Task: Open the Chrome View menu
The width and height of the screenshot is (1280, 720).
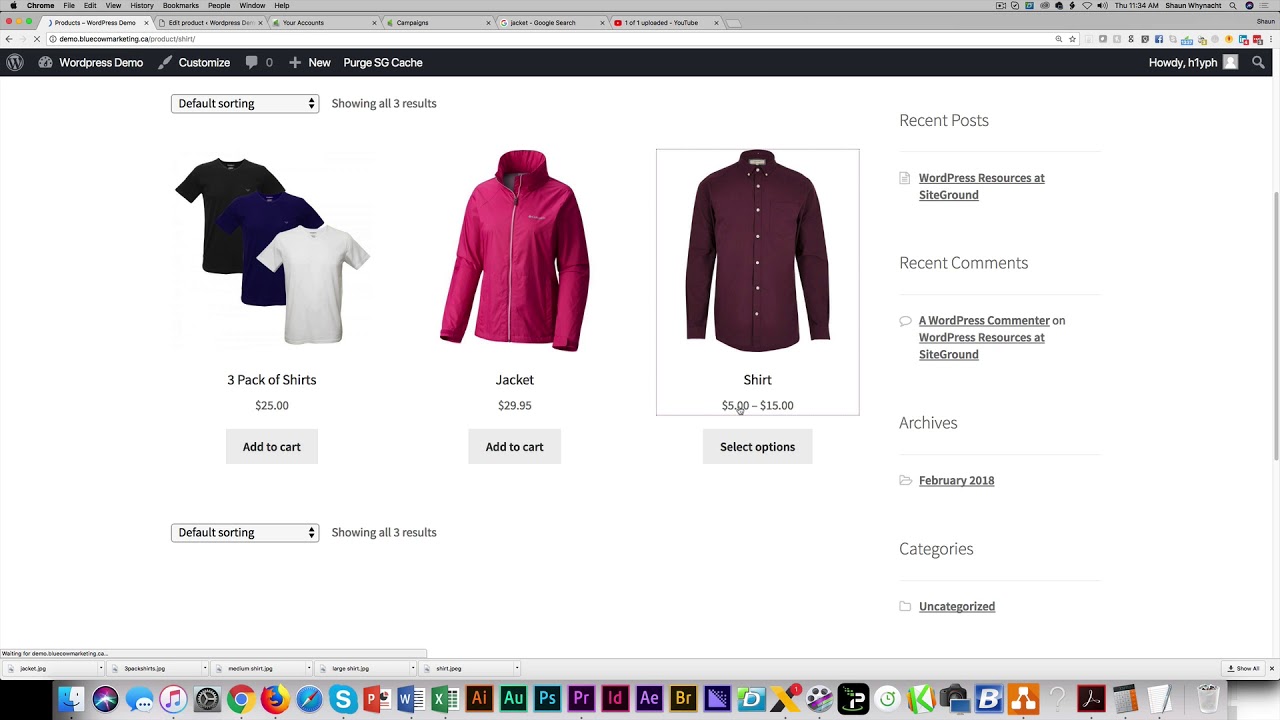Action: 113,5
